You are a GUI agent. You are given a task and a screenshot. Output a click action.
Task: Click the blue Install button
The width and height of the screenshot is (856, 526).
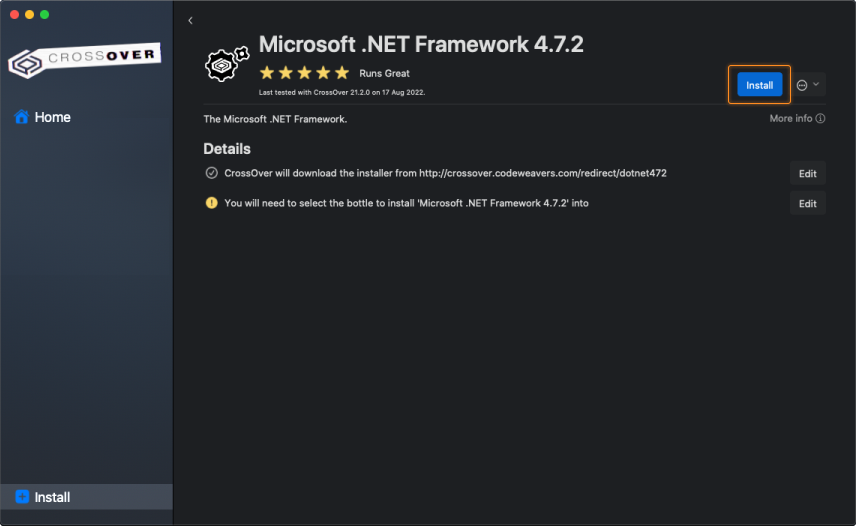point(759,85)
